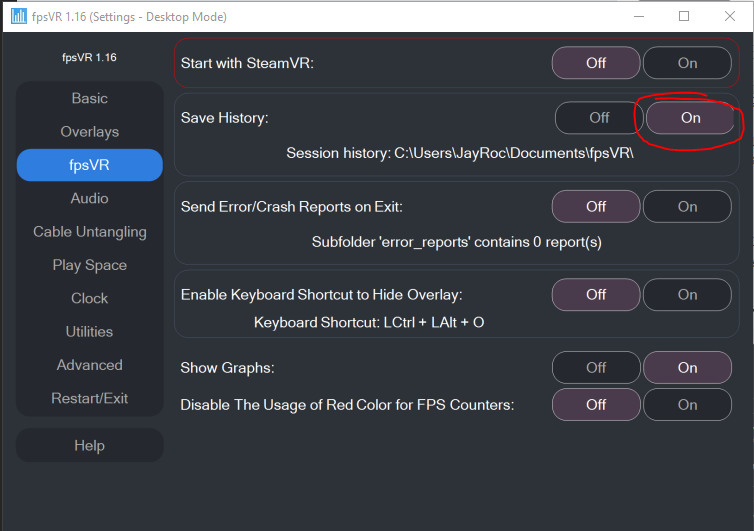This screenshot has width=754, height=531.
Task: Click the fpsVR app icon in title bar
Action: click(19, 16)
